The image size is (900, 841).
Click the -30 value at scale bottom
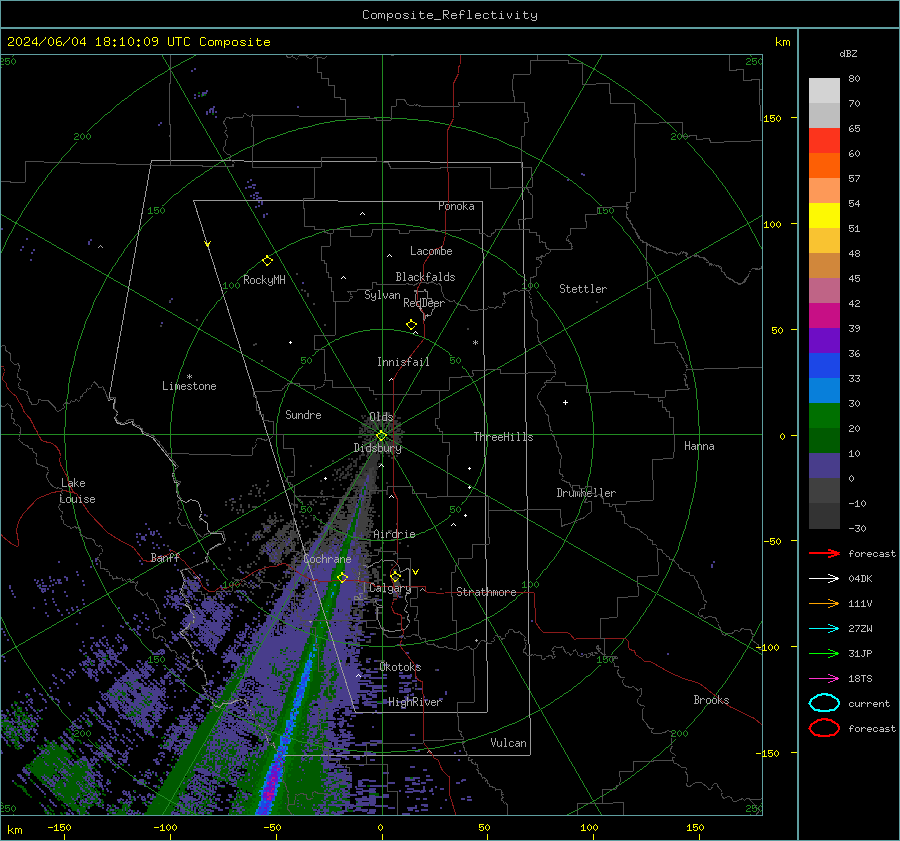coord(858,528)
